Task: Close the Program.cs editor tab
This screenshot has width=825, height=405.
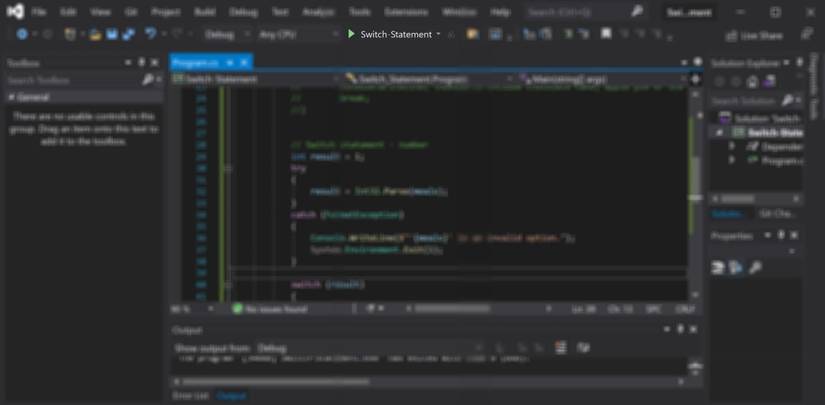Action: (245, 62)
